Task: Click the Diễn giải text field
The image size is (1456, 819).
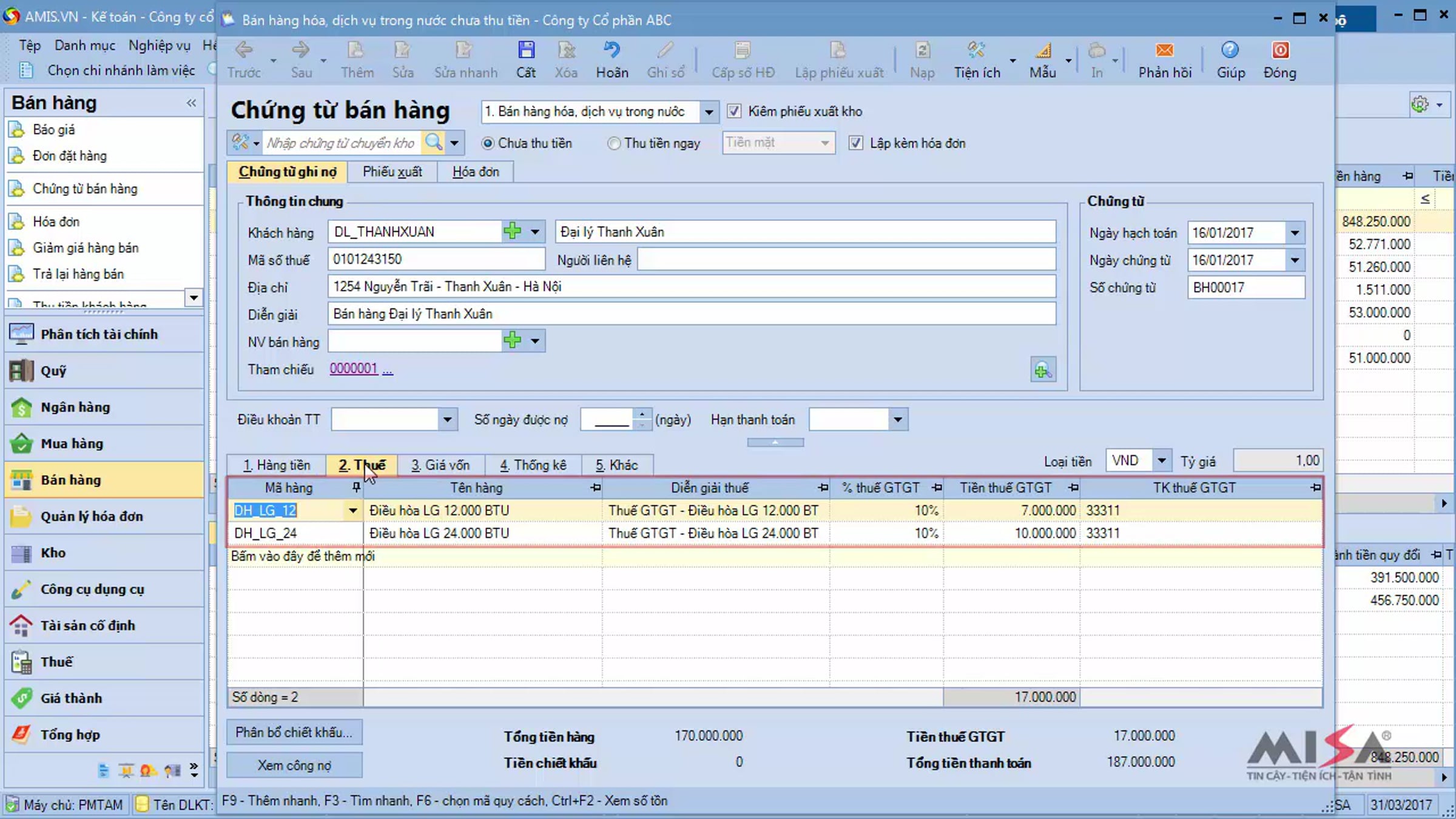Action: 692,314
